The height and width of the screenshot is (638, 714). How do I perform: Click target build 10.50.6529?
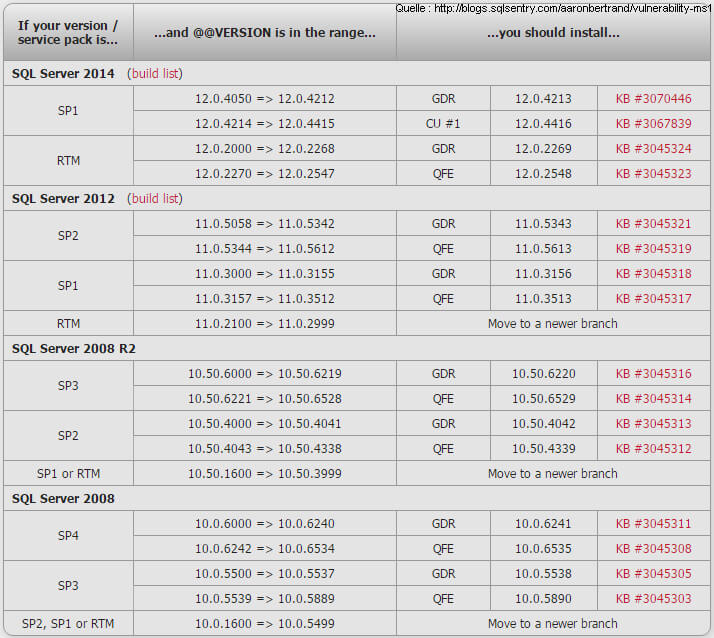544,399
